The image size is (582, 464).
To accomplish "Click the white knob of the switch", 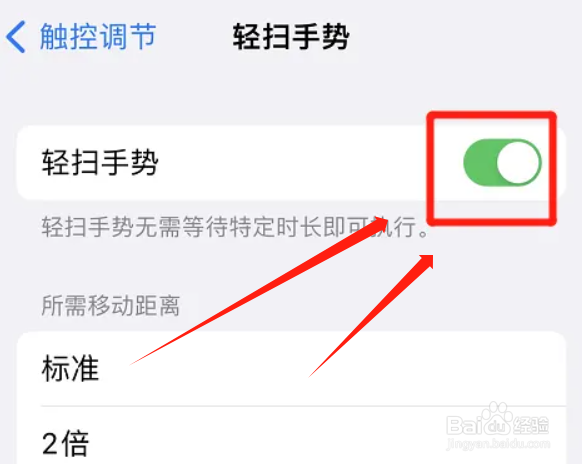I will pyautogui.click(x=518, y=163).
